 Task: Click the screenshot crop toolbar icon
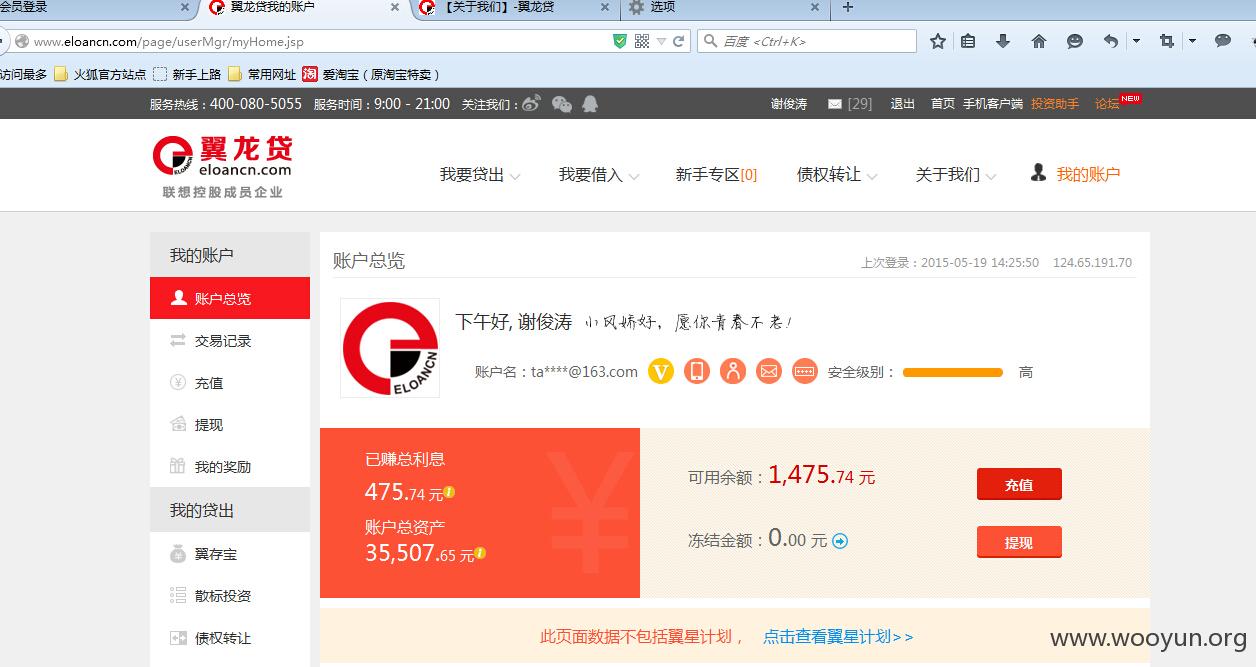[1167, 41]
